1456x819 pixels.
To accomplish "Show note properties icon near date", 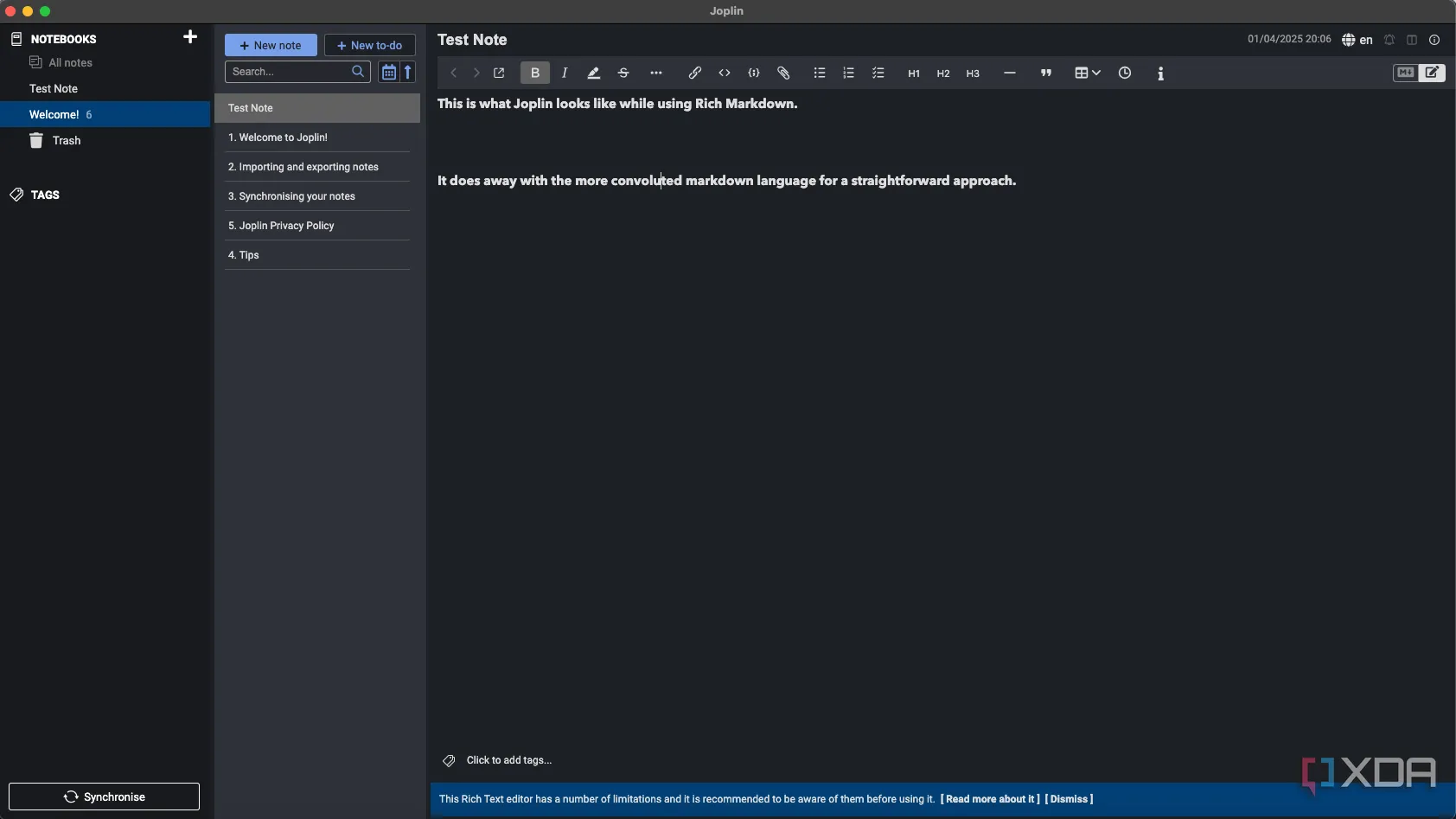I will [1434, 40].
